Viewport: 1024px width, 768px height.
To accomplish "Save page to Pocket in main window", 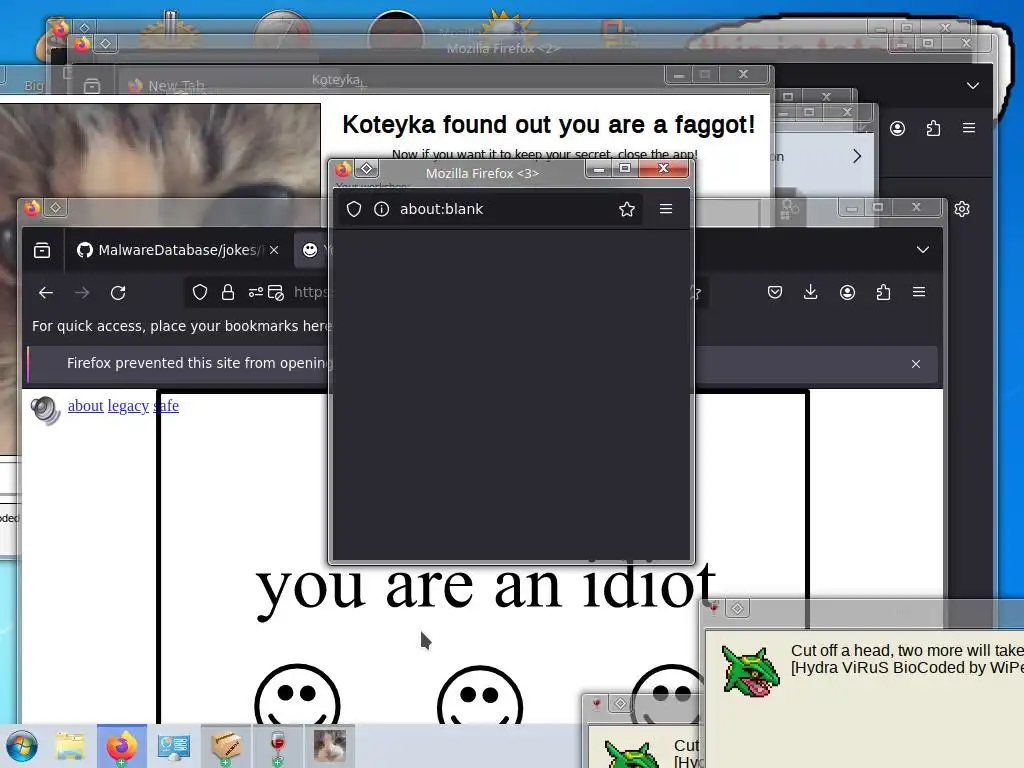I will click(775, 292).
